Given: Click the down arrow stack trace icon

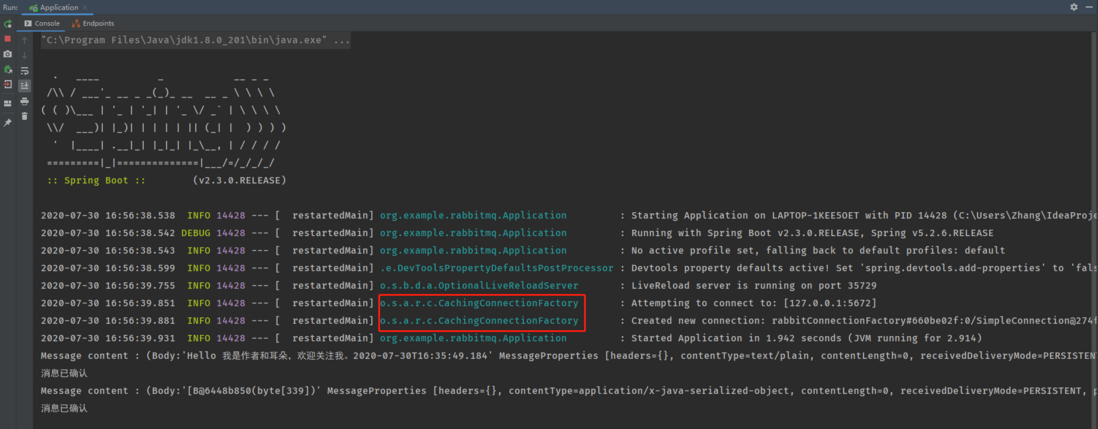Looking at the screenshot, I should (25, 55).
